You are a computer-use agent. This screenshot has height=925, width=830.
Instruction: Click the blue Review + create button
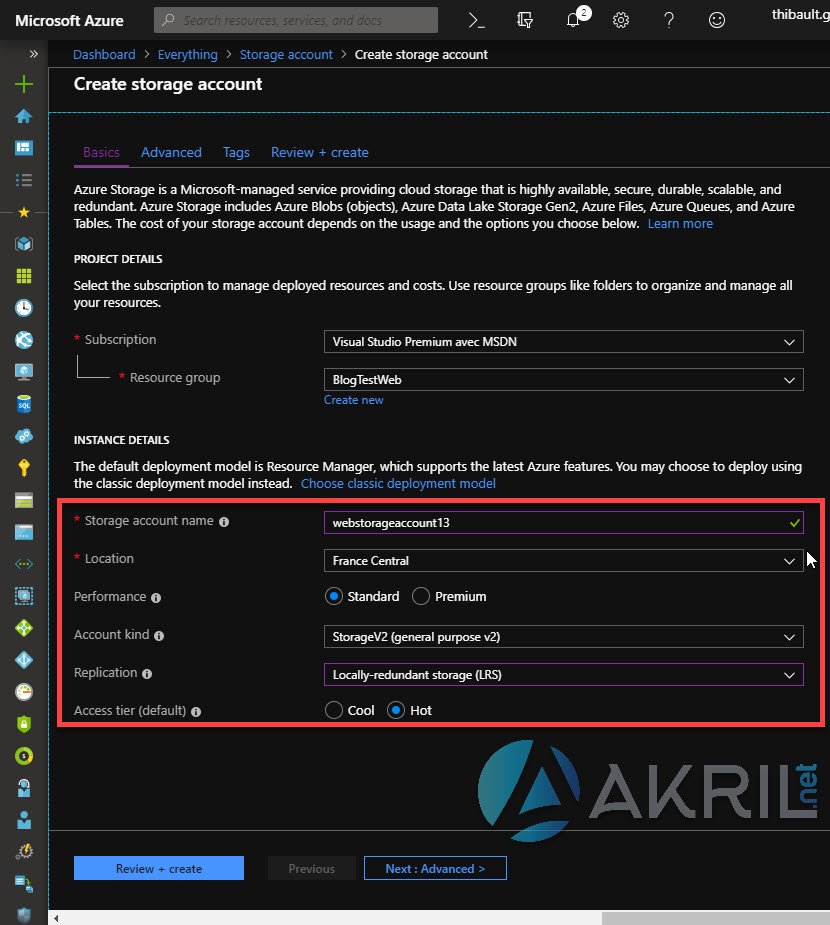[x=159, y=868]
